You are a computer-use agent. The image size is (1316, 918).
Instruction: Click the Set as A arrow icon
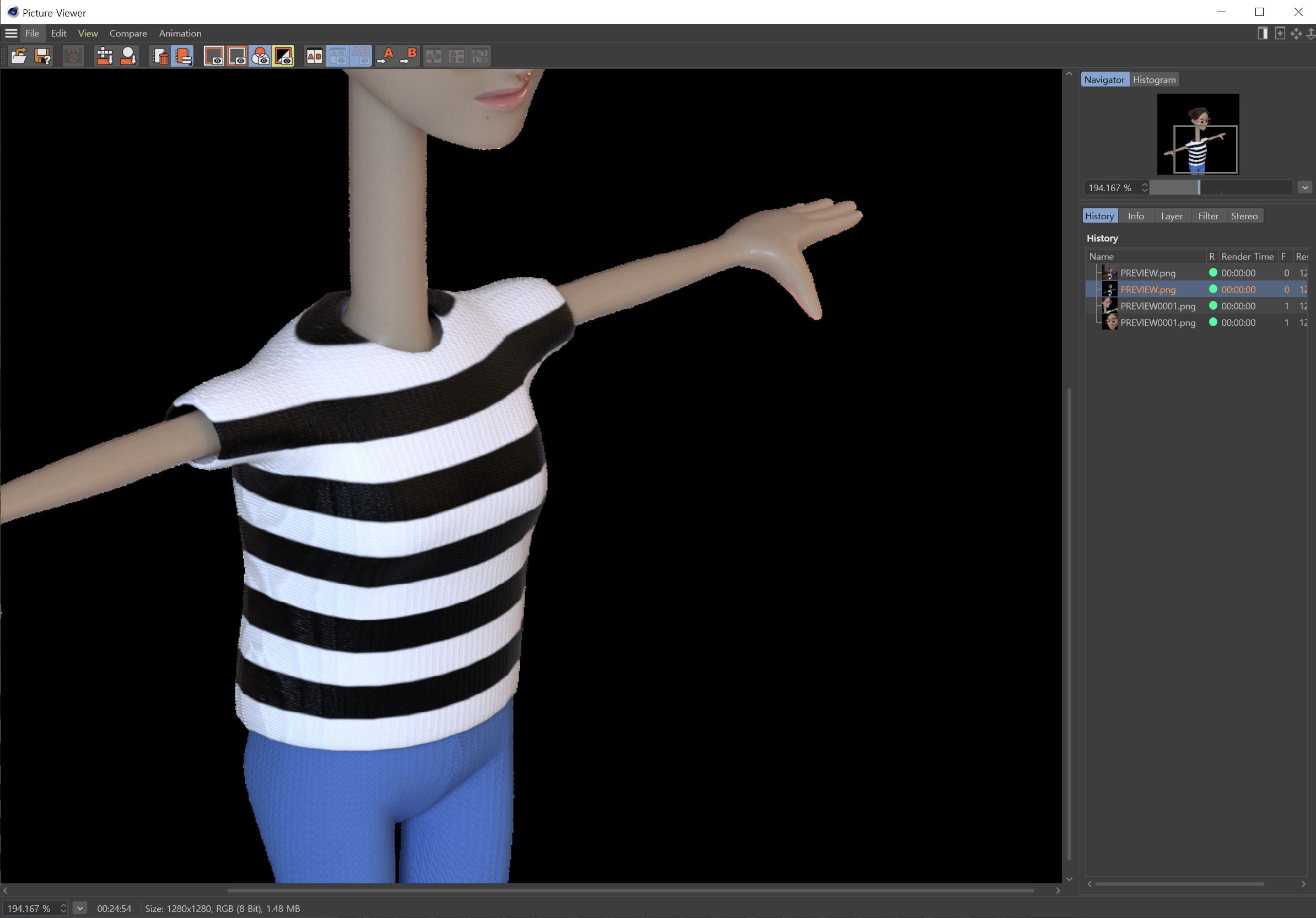pyautogui.click(x=385, y=56)
